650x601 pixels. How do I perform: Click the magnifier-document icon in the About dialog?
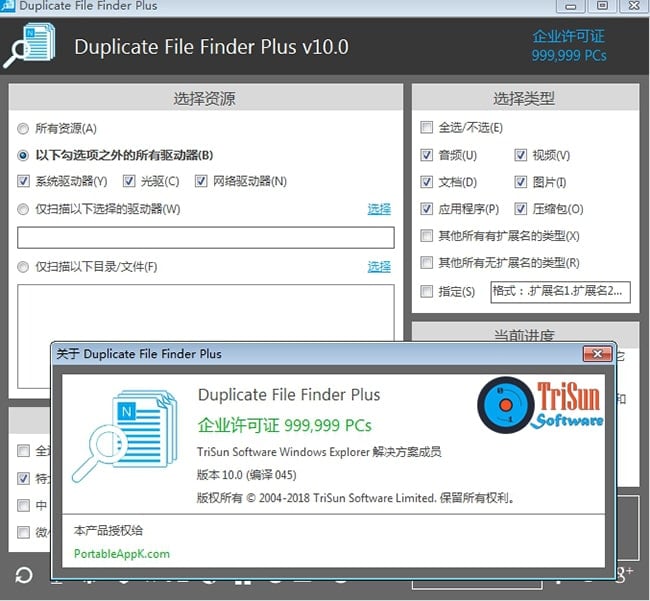coord(124,436)
